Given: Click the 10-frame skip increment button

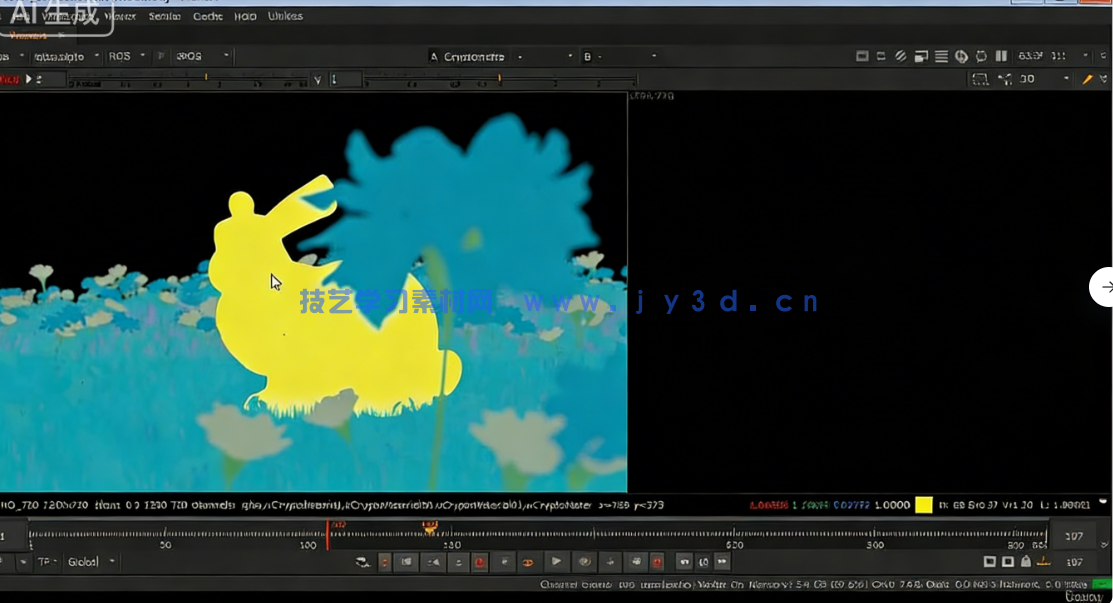Looking at the screenshot, I should pos(703,562).
